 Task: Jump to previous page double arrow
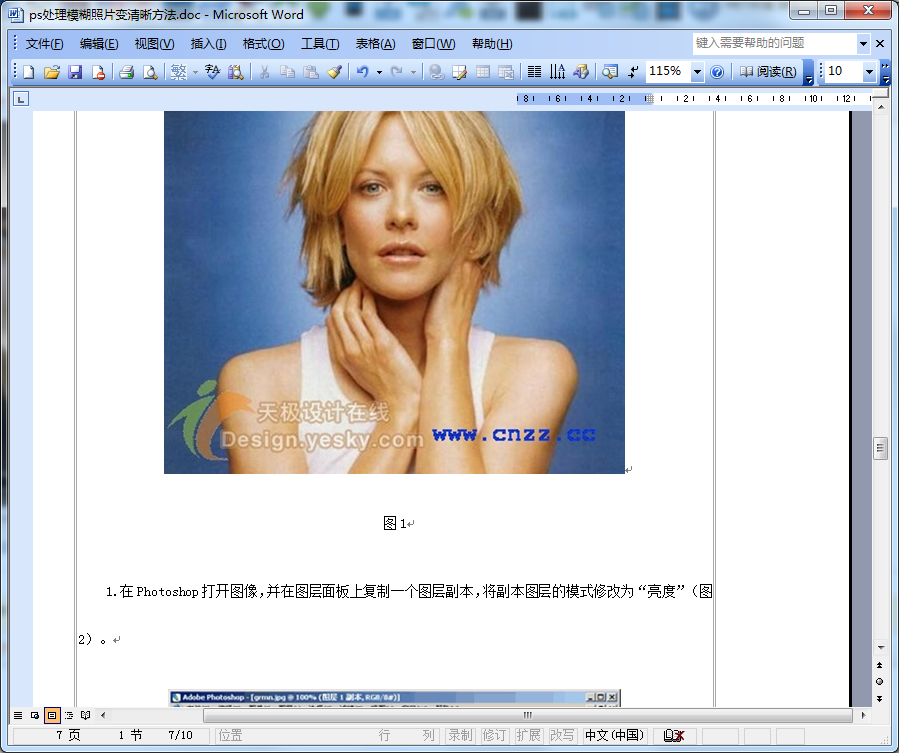(880, 665)
